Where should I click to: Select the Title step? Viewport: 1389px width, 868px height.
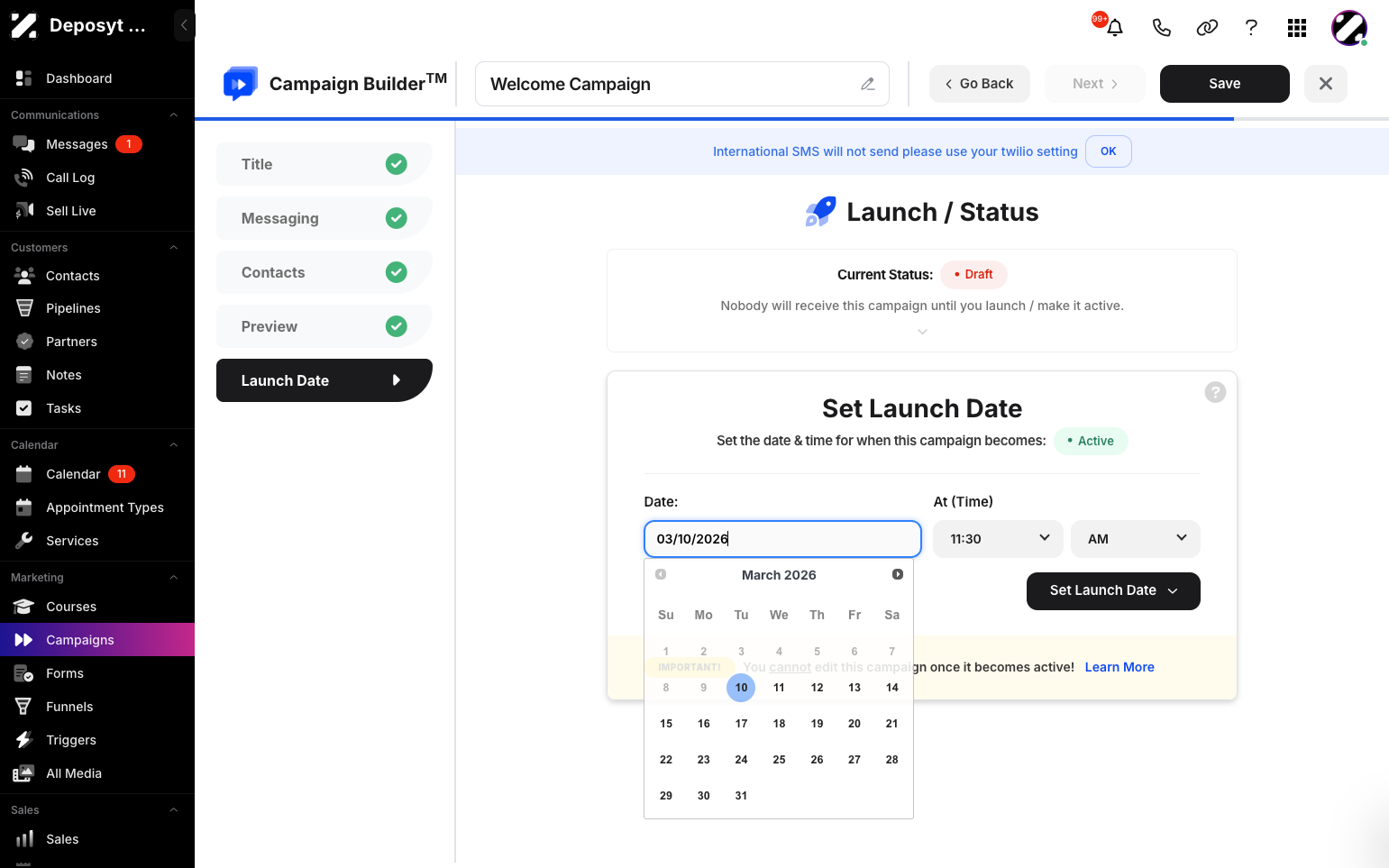pos(324,164)
